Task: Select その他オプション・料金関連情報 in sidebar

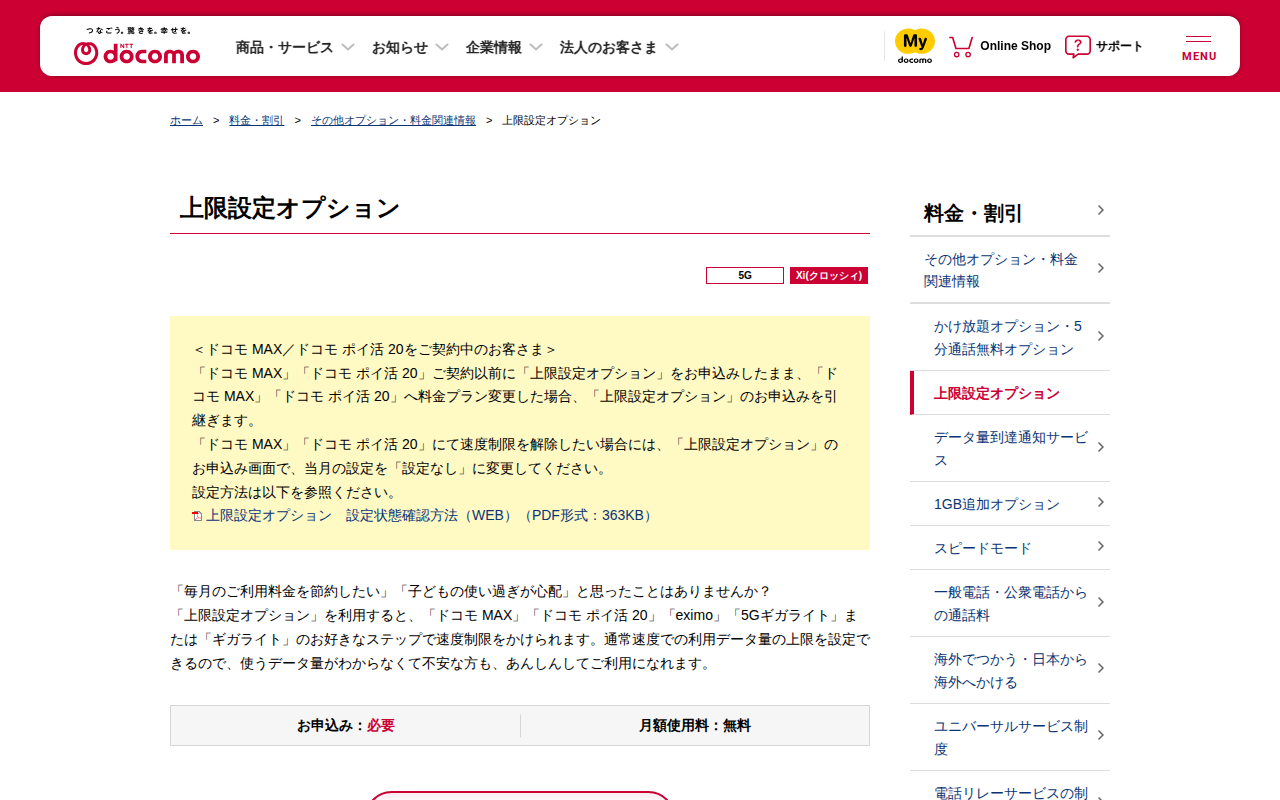Action: tap(1010, 270)
